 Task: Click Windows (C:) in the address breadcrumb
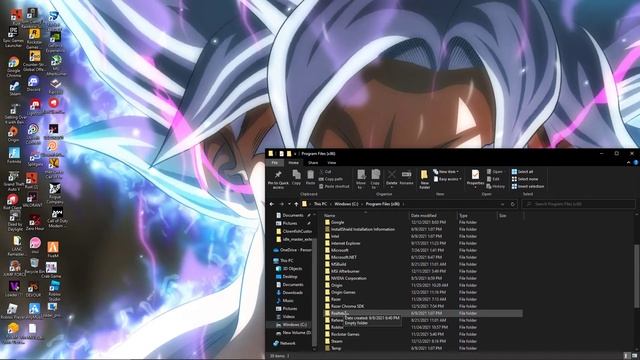[x=346, y=204]
